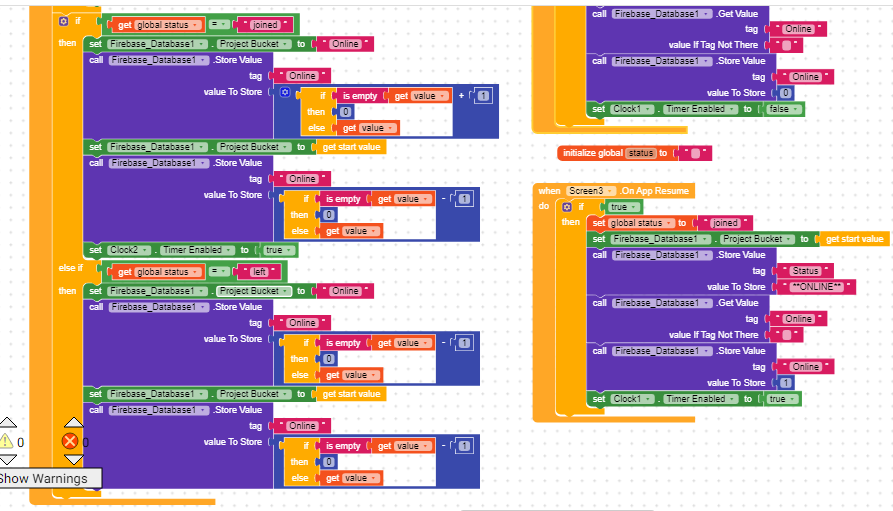Open 'false' dropdown in Clock1 Timer Enabled block
The width and height of the screenshot is (893, 511).
point(784,109)
